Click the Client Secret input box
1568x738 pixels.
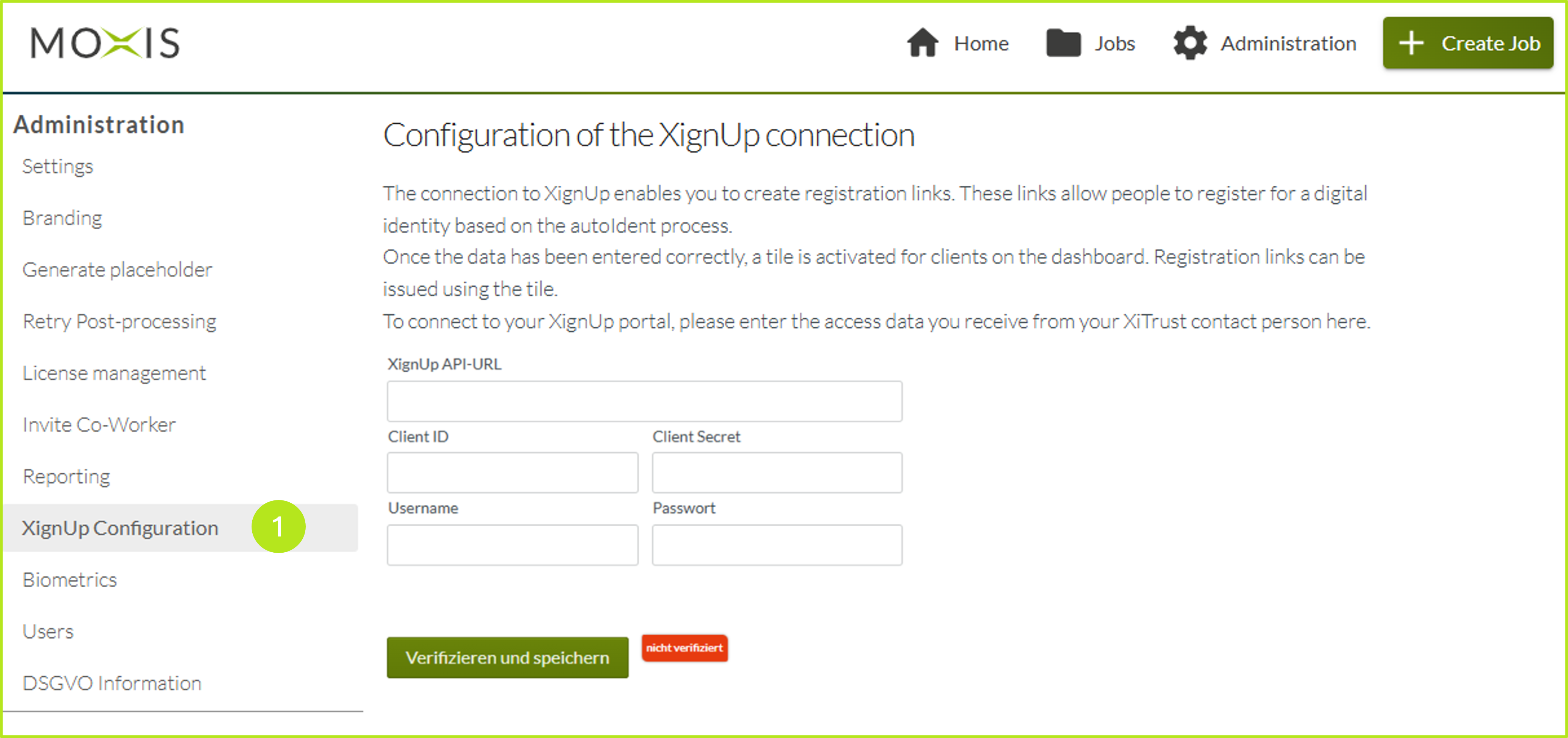tap(777, 473)
